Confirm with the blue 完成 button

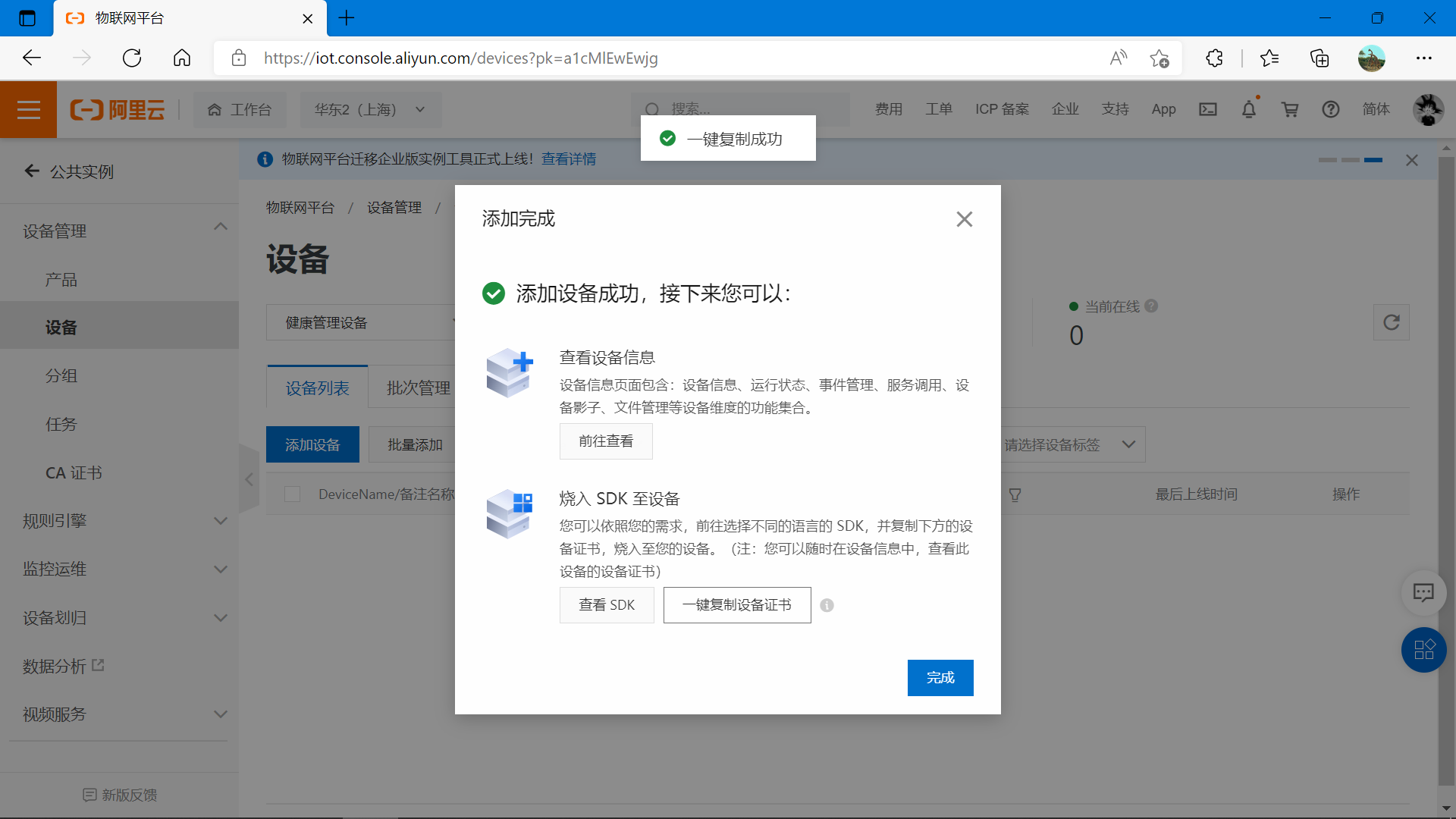(x=940, y=678)
